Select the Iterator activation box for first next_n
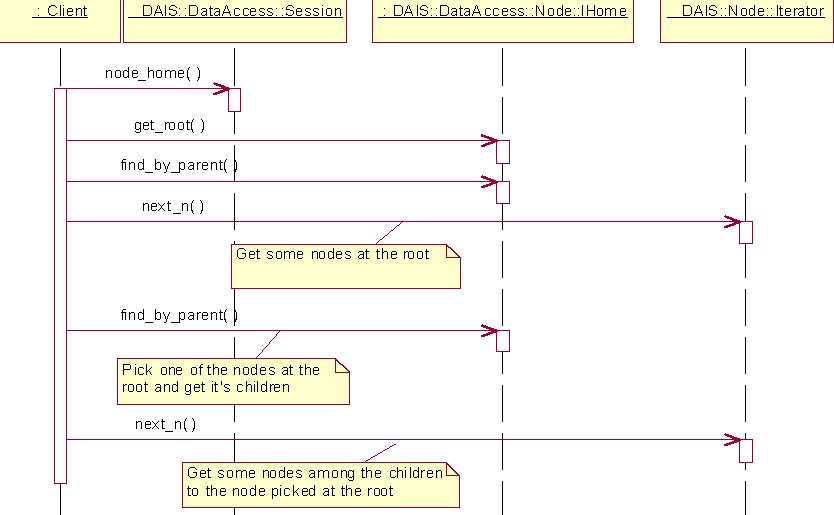The height and width of the screenshot is (515, 834). [746, 232]
